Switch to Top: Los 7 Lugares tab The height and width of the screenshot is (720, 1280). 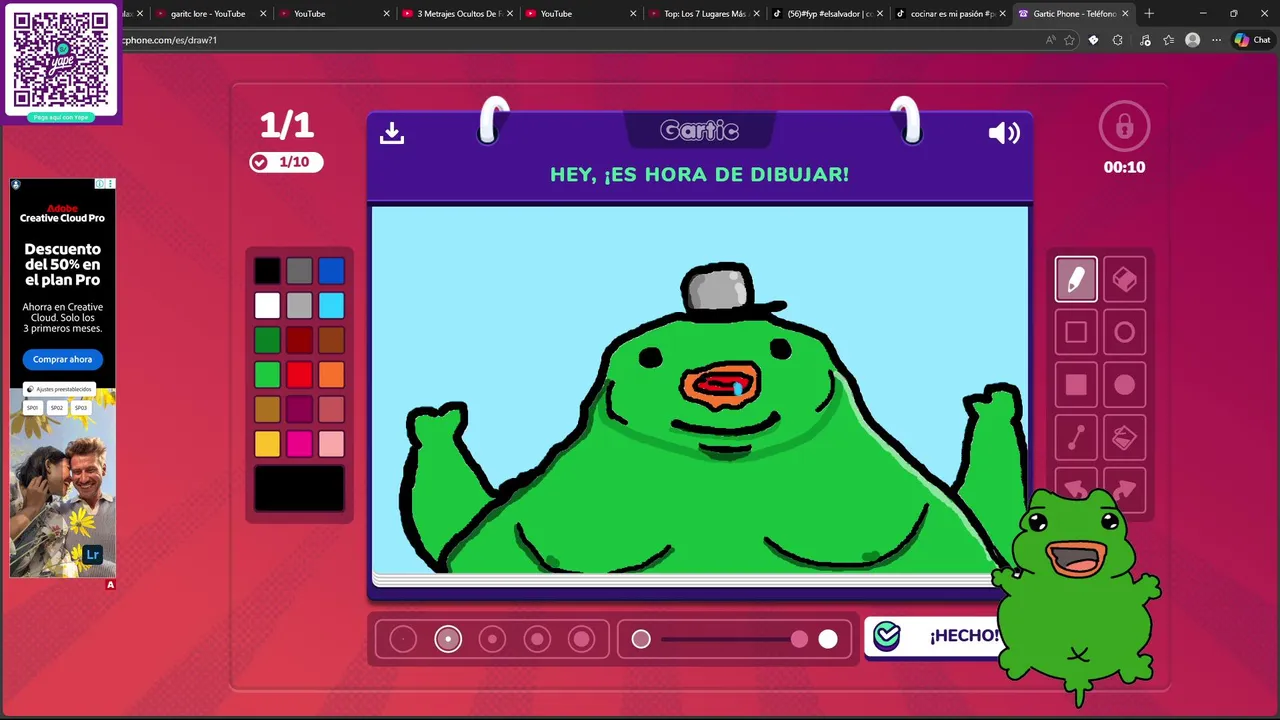pyautogui.click(x=706, y=14)
